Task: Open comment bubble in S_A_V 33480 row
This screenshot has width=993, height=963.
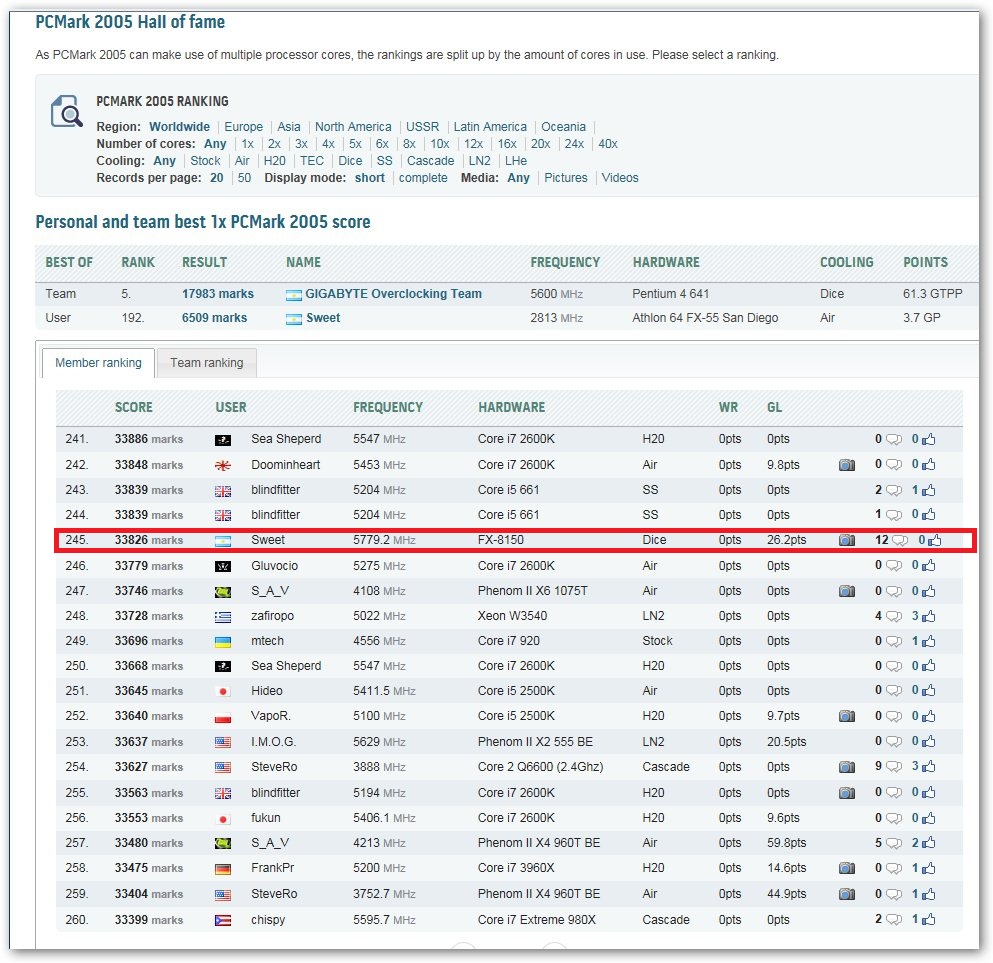Action: (894, 843)
